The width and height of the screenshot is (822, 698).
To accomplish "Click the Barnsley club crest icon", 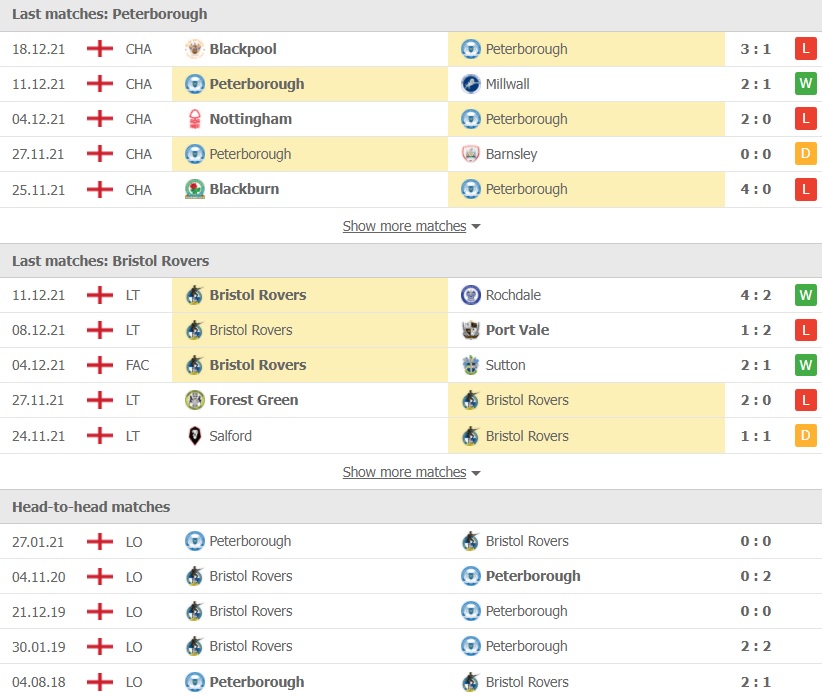I will tap(471, 154).
